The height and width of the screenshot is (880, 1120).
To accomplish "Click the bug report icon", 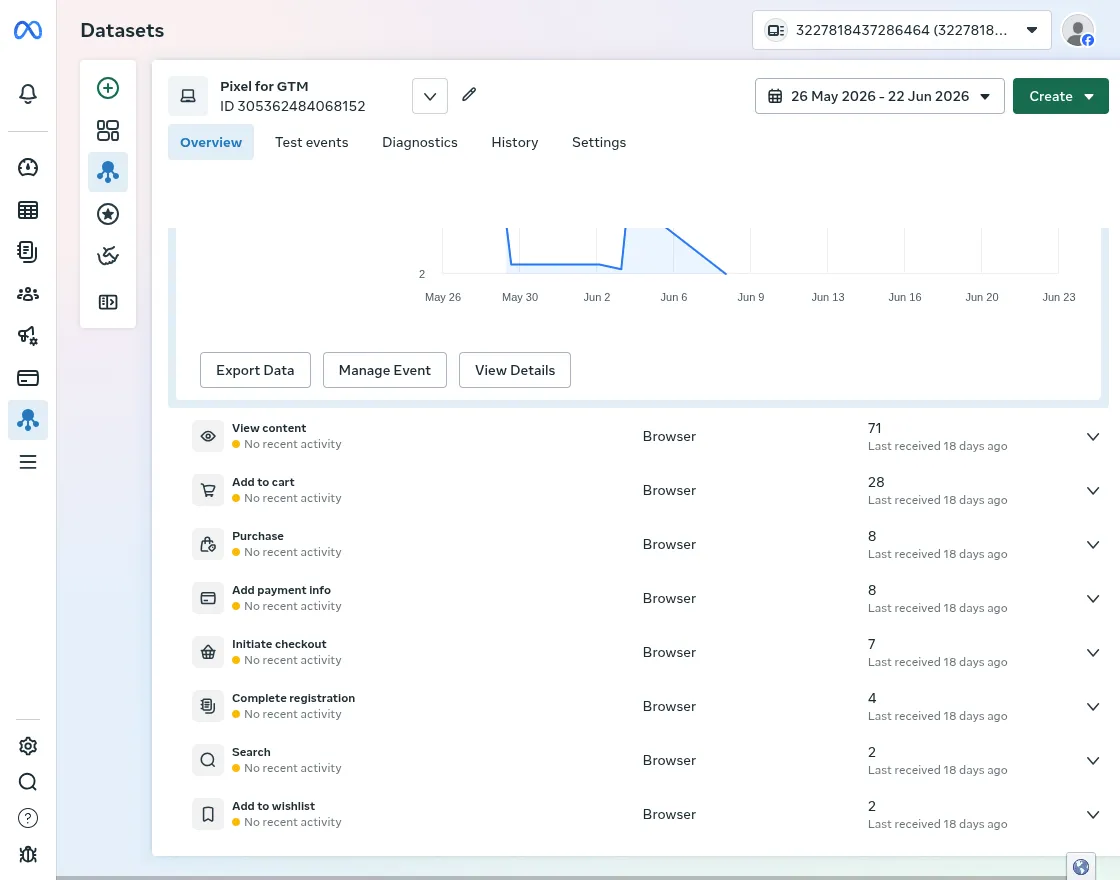I will (x=28, y=854).
